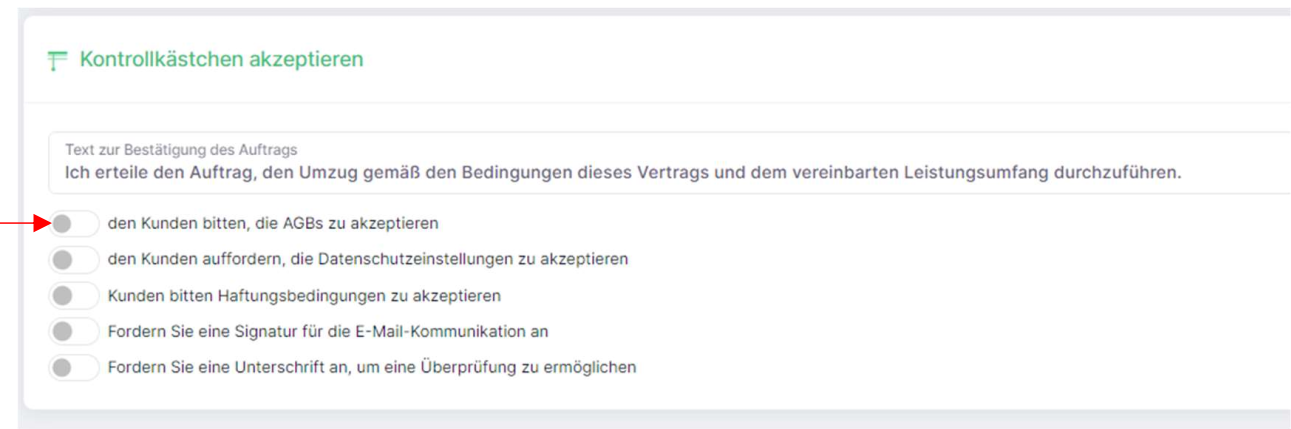Enable the E-Mail-Kommunikation signature toggle

click(73, 331)
